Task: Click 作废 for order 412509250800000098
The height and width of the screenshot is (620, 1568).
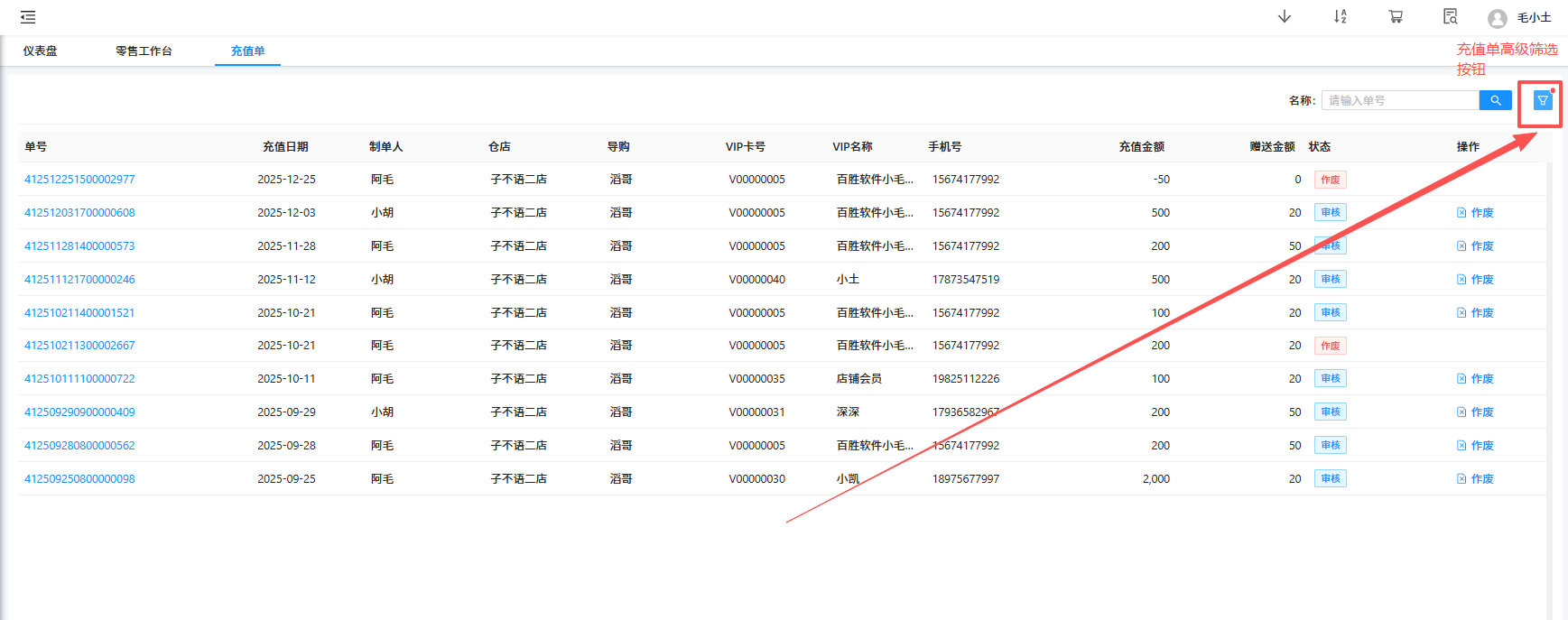Action: click(x=1475, y=478)
